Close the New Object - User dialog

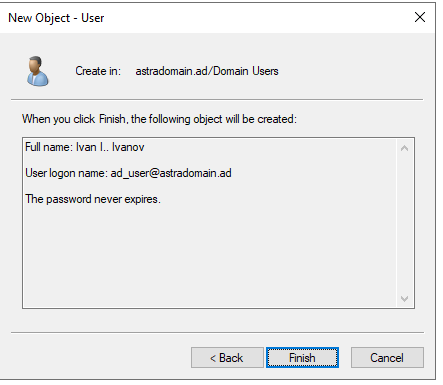point(420,17)
